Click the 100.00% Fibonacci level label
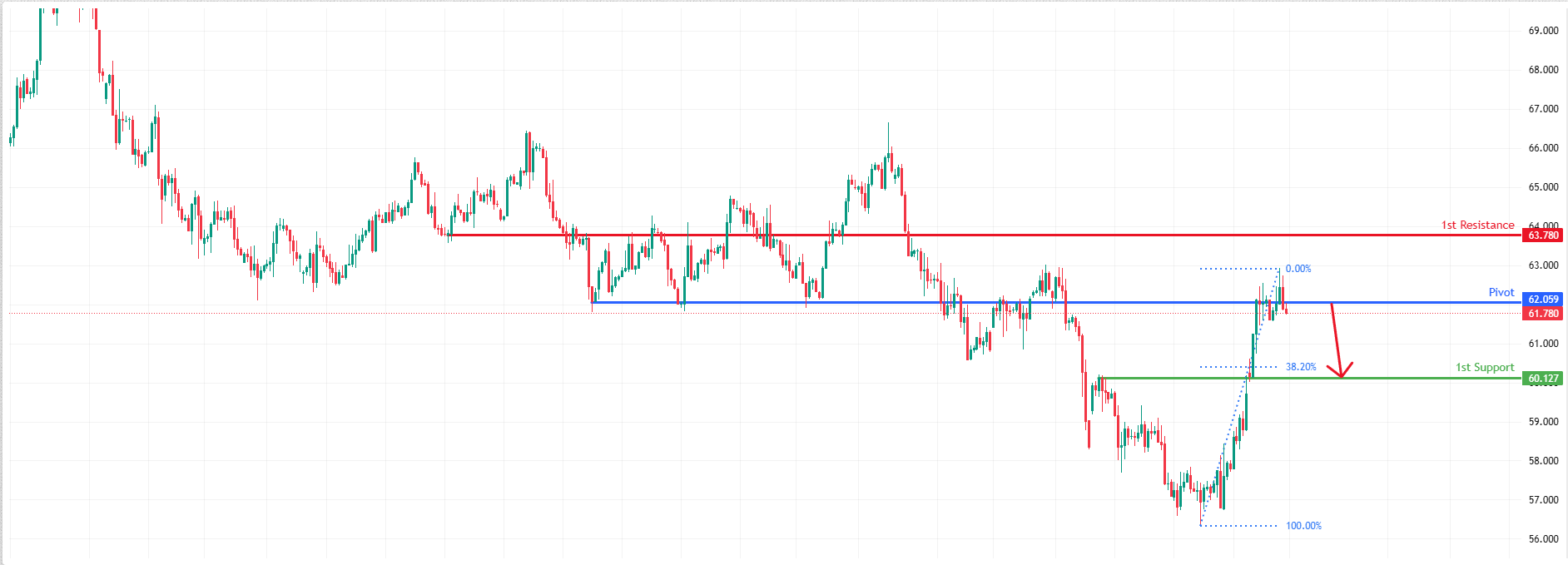This screenshot has height=565, width=1568. click(x=1303, y=526)
